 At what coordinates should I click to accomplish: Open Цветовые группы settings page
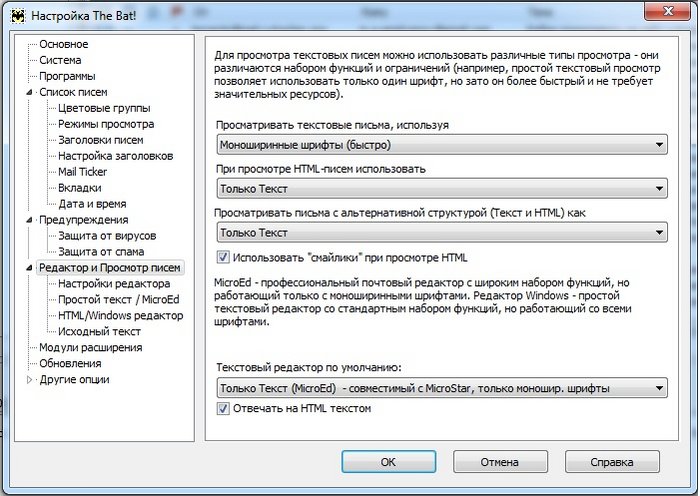coord(104,108)
